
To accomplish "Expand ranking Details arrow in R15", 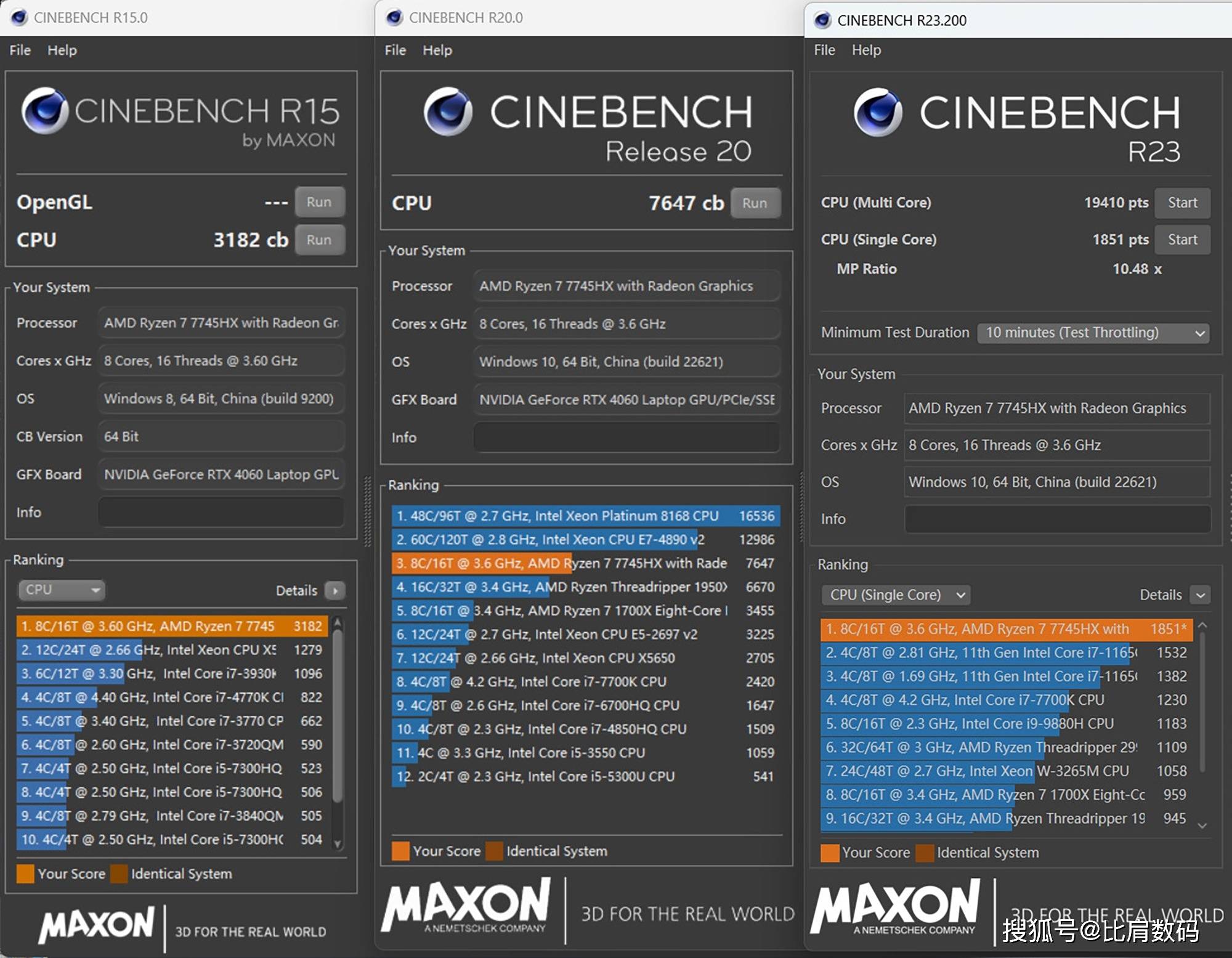I will (334, 591).
